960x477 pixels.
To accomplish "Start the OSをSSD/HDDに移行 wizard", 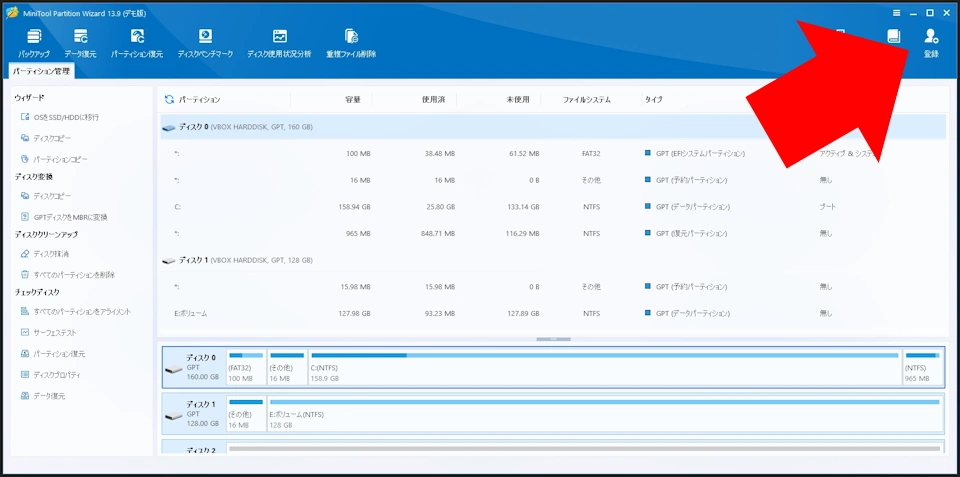I will [60, 117].
